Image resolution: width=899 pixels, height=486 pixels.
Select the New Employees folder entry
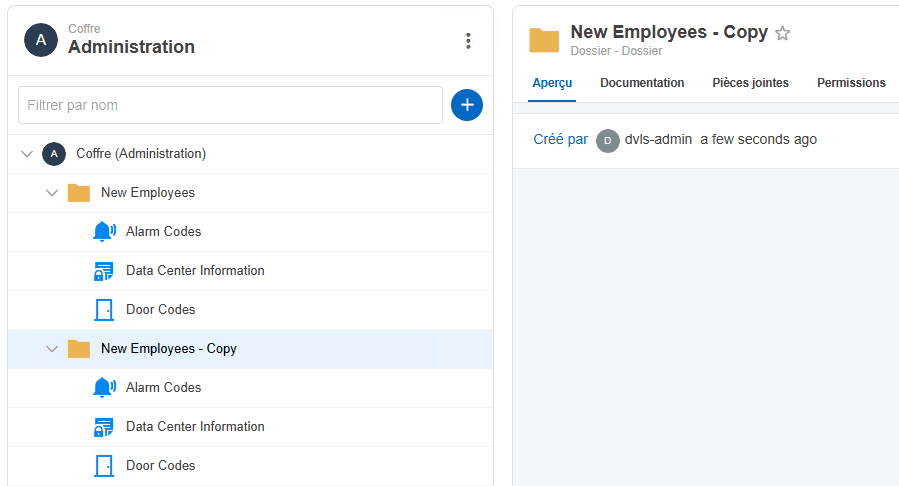(148, 193)
